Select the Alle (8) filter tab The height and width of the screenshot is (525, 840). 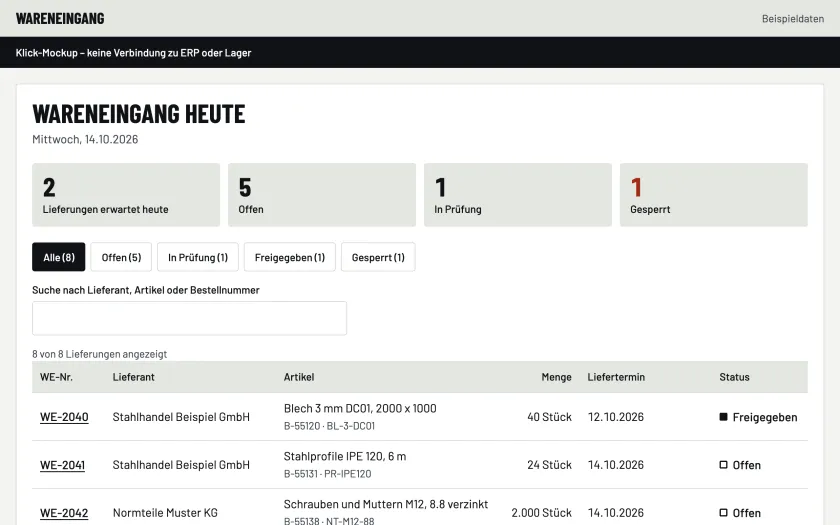coord(58,257)
